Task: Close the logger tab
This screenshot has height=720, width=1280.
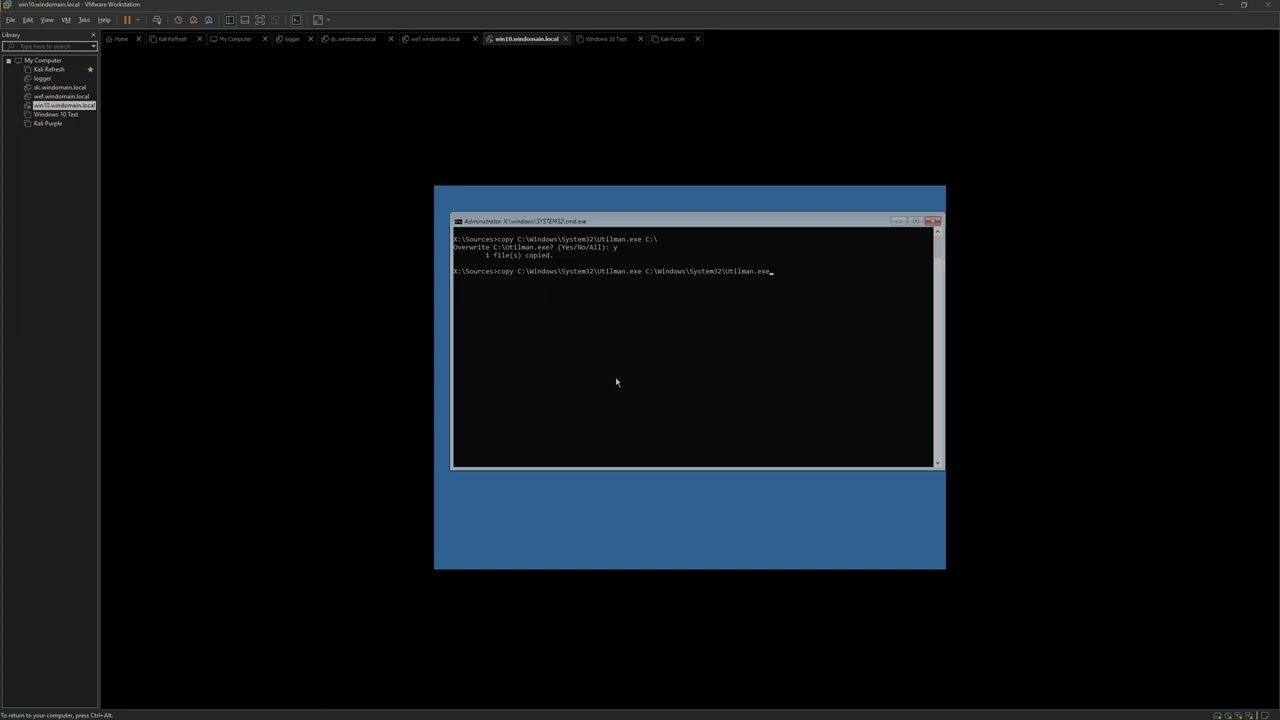Action: pyautogui.click(x=310, y=39)
